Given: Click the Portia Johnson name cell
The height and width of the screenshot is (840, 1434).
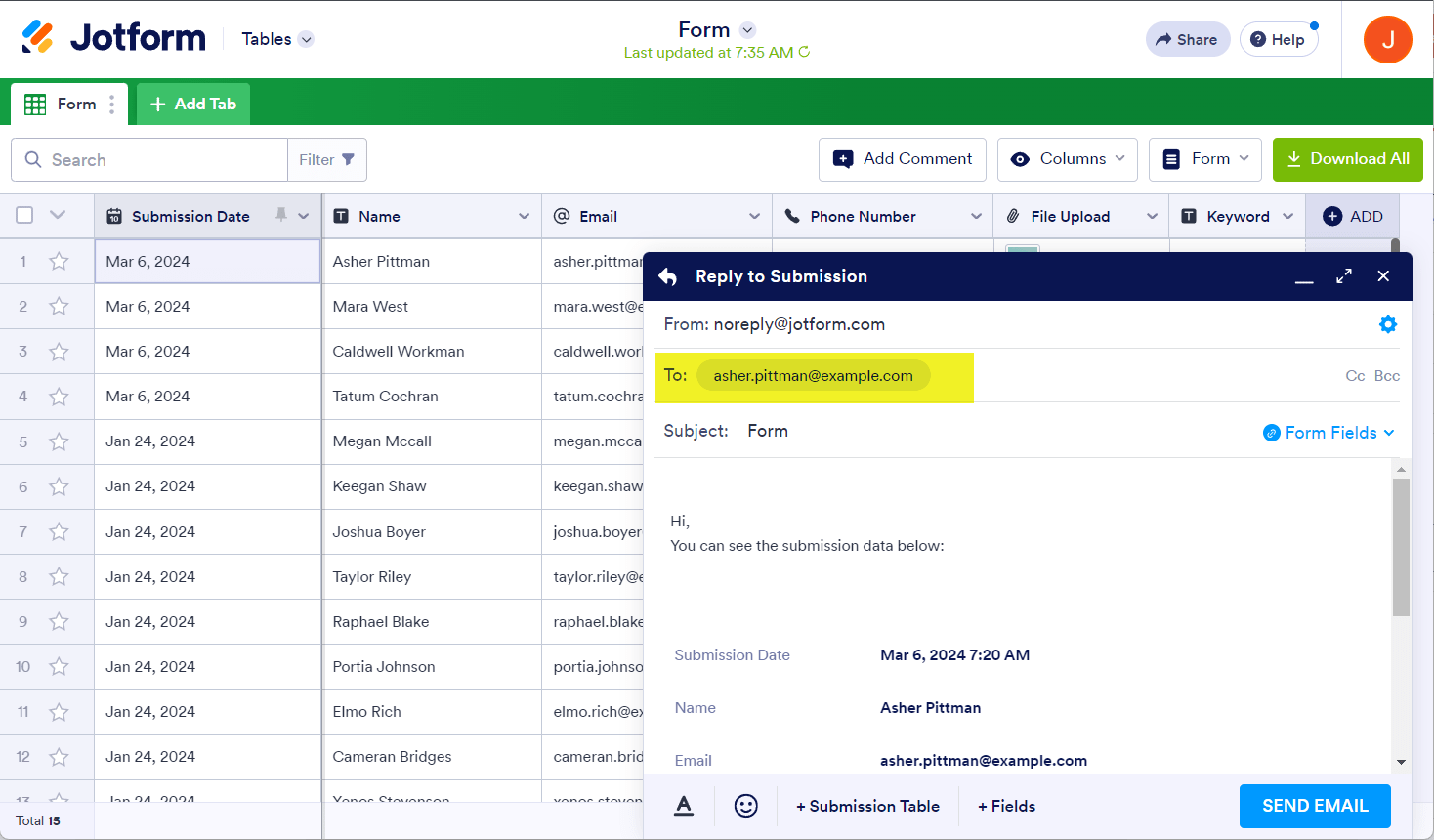Looking at the screenshot, I should click(x=432, y=667).
